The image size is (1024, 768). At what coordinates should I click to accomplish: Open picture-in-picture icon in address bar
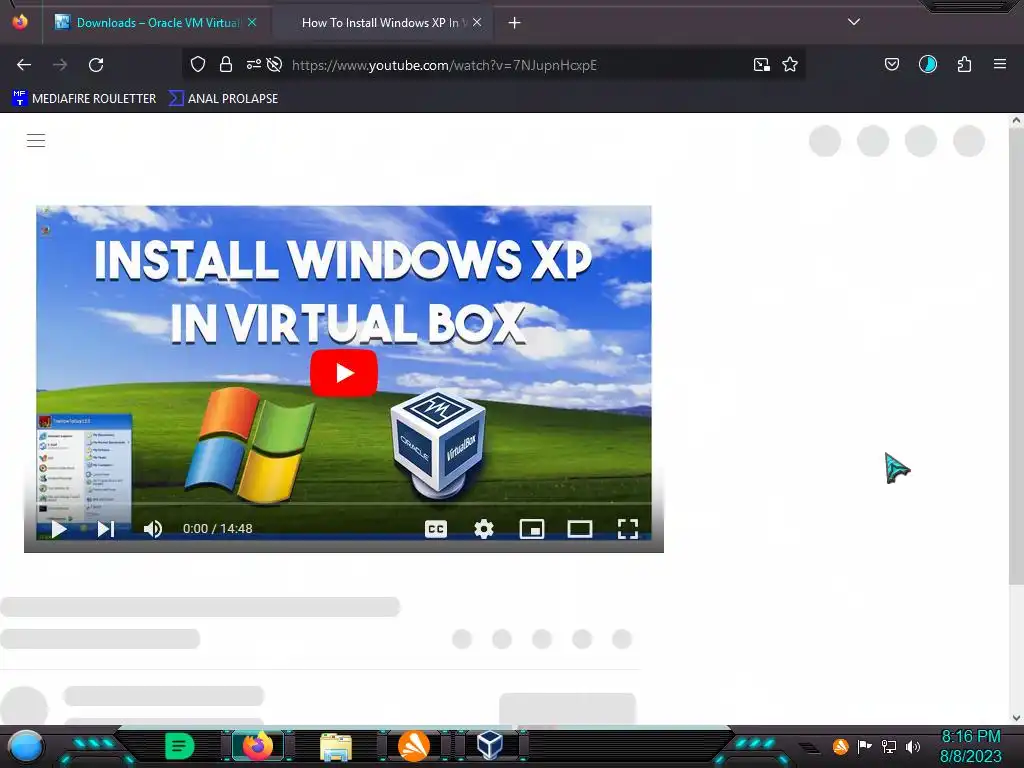[x=761, y=64]
